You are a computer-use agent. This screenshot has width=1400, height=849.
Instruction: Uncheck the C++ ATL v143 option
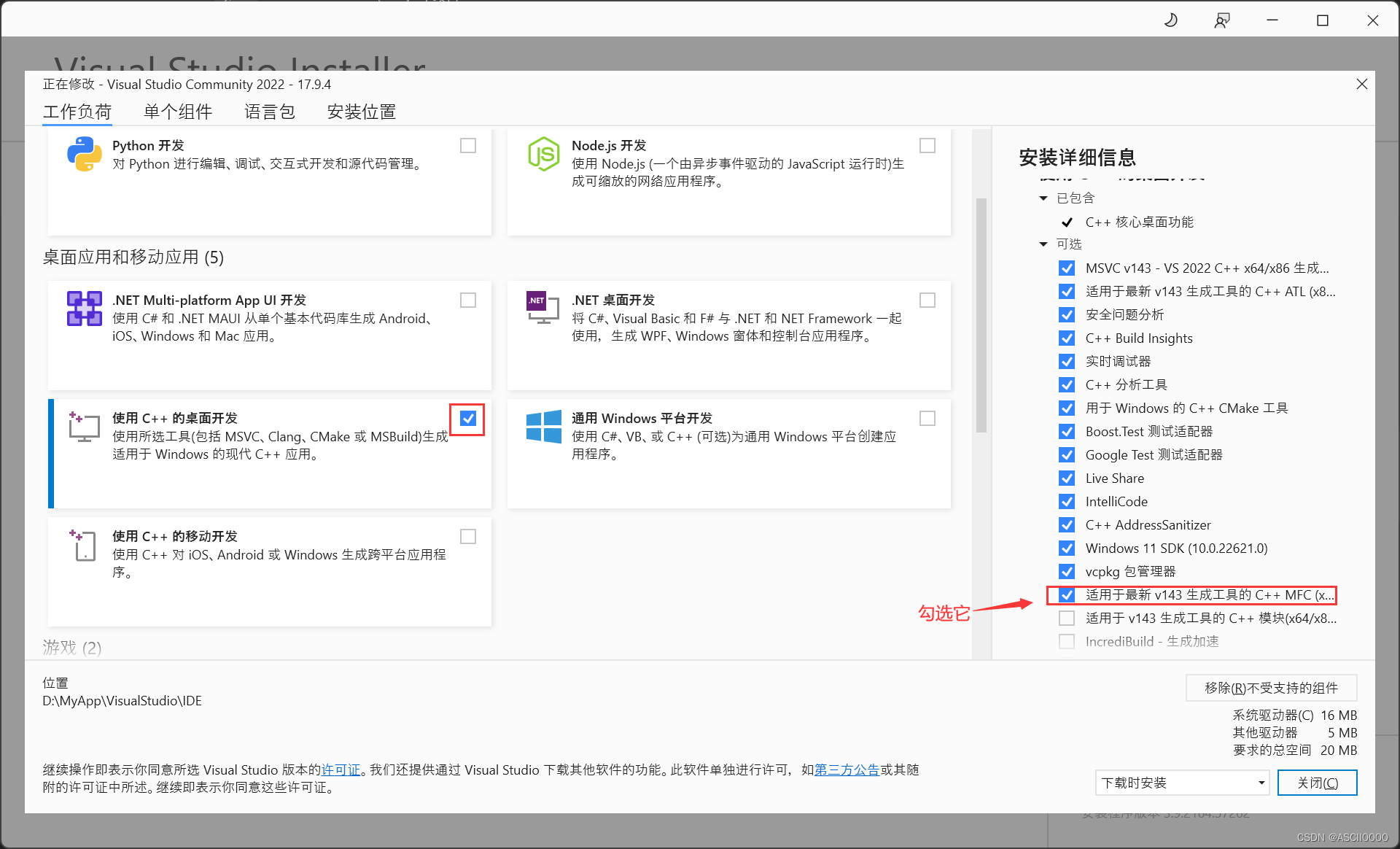1067,292
